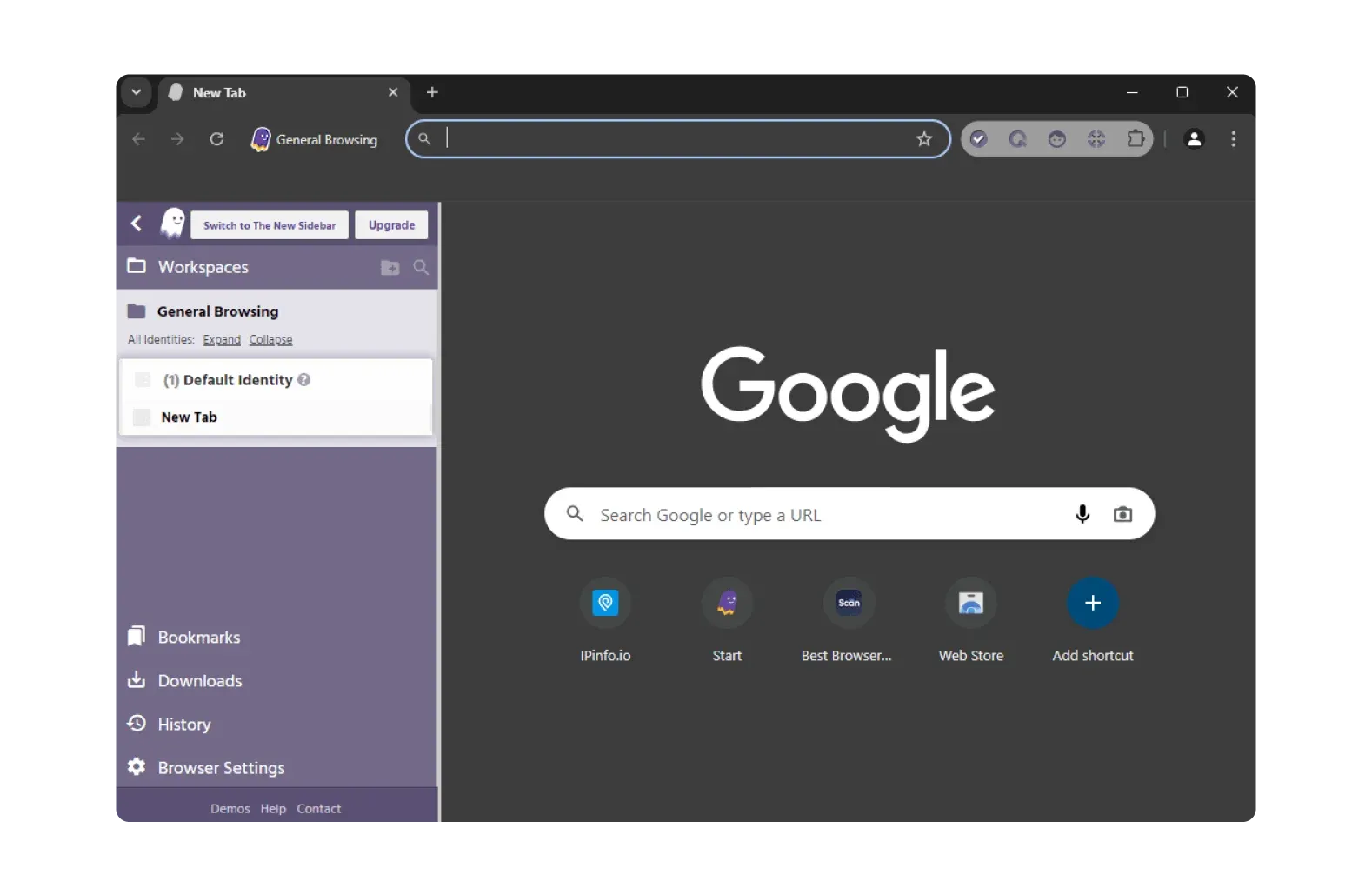Click the Collapse identities link
Image resolution: width=1372 pixels, height=895 pixels.
point(270,340)
